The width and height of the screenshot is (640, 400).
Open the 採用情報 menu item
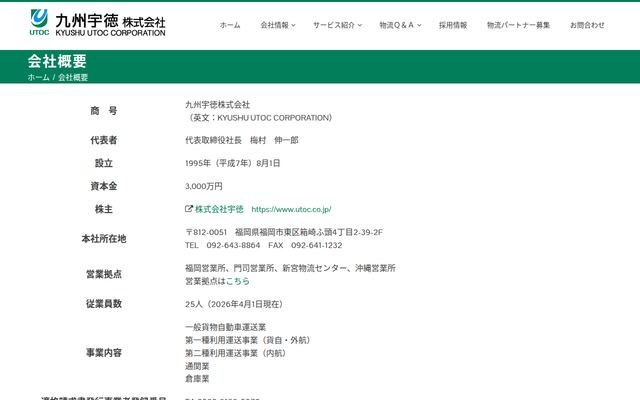(453, 25)
